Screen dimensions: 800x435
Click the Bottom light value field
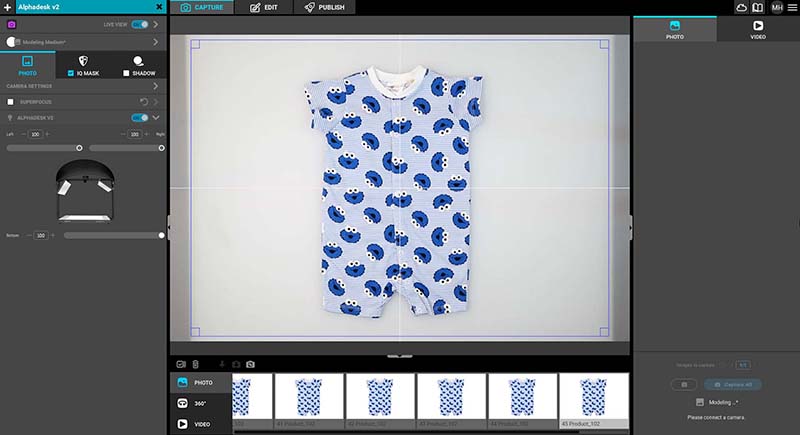coord(41,236)
